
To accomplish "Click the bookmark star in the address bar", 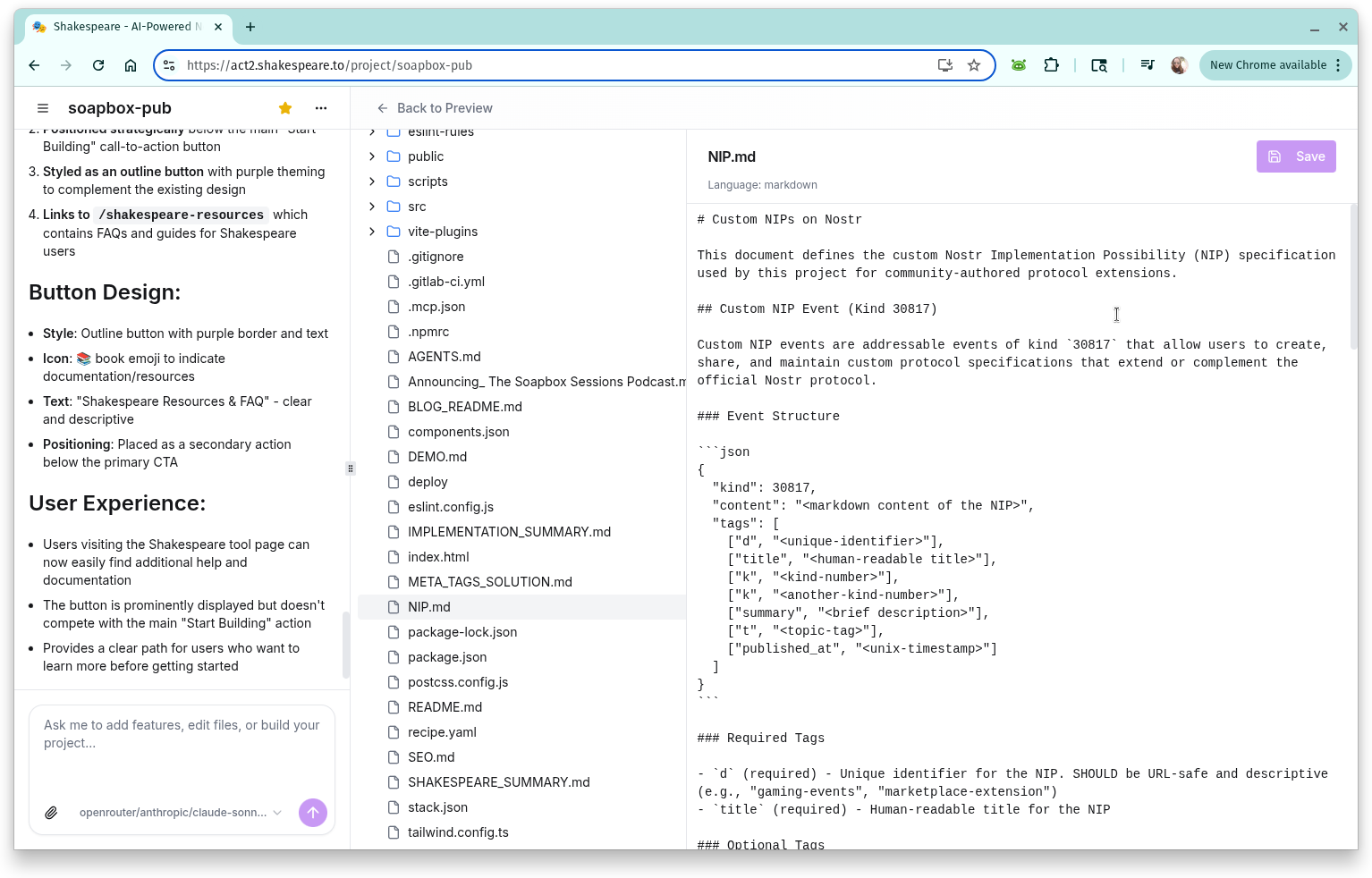I will point(974,64).
